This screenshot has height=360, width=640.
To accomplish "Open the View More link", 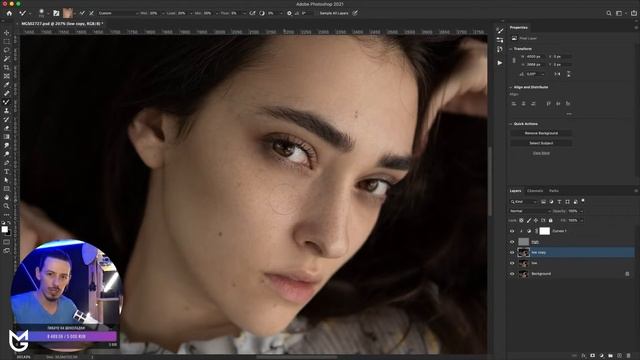I will 541,153.
